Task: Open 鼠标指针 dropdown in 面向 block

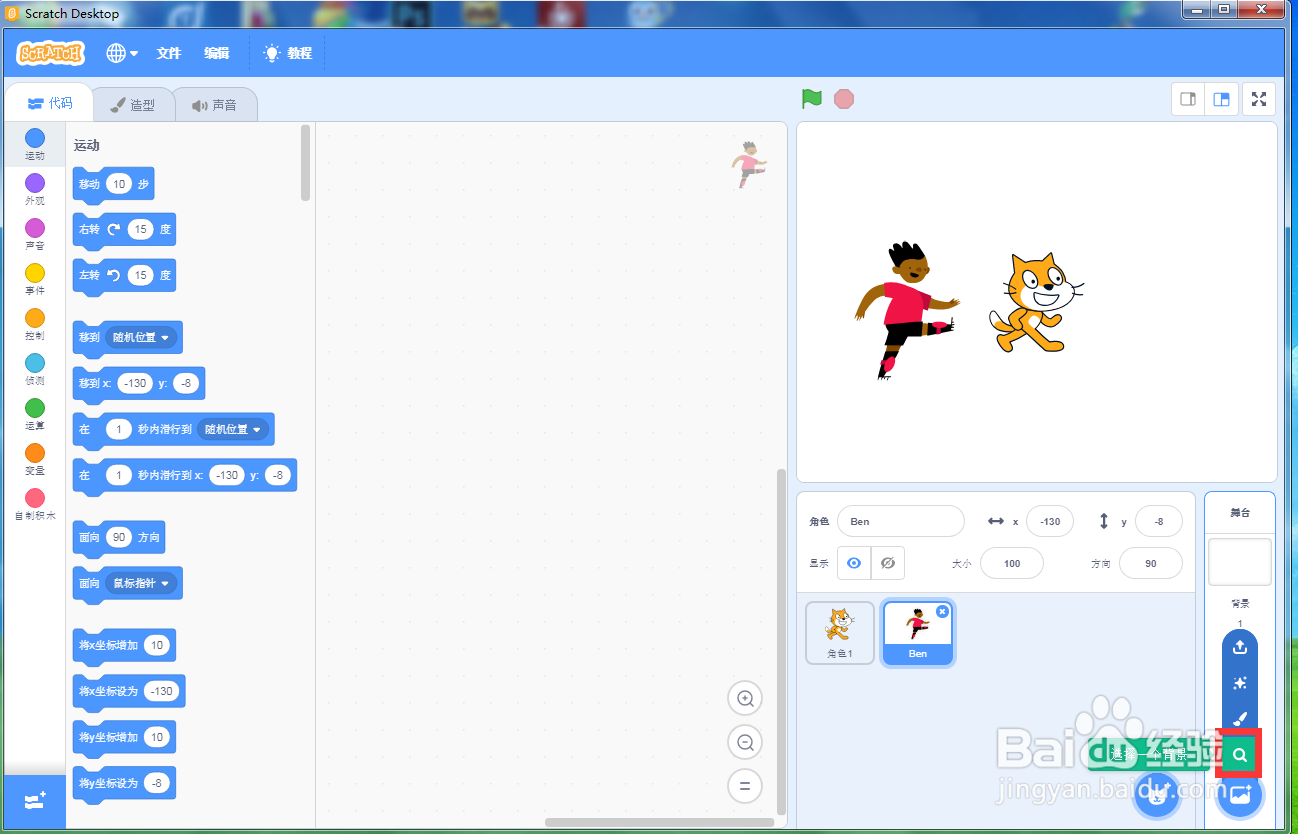Action: pyautogui.click(x=141, y=582)
